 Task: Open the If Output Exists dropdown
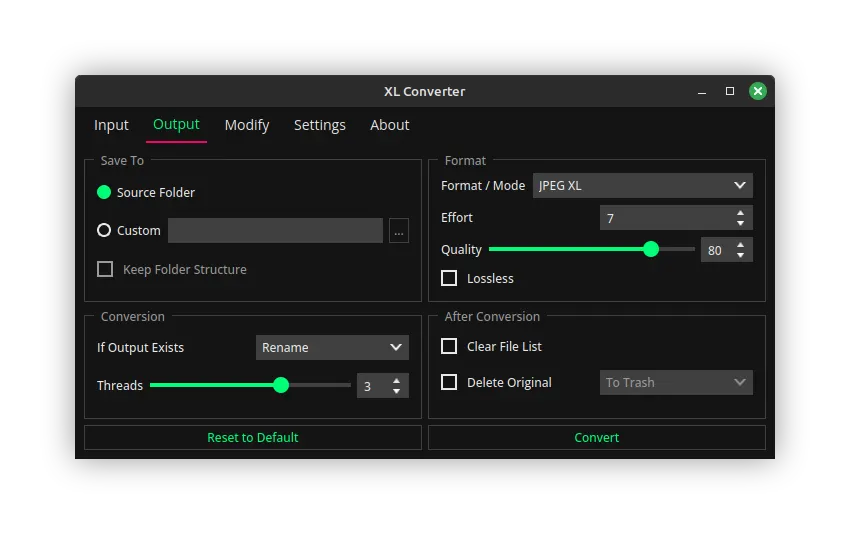[x=332, y=348]
